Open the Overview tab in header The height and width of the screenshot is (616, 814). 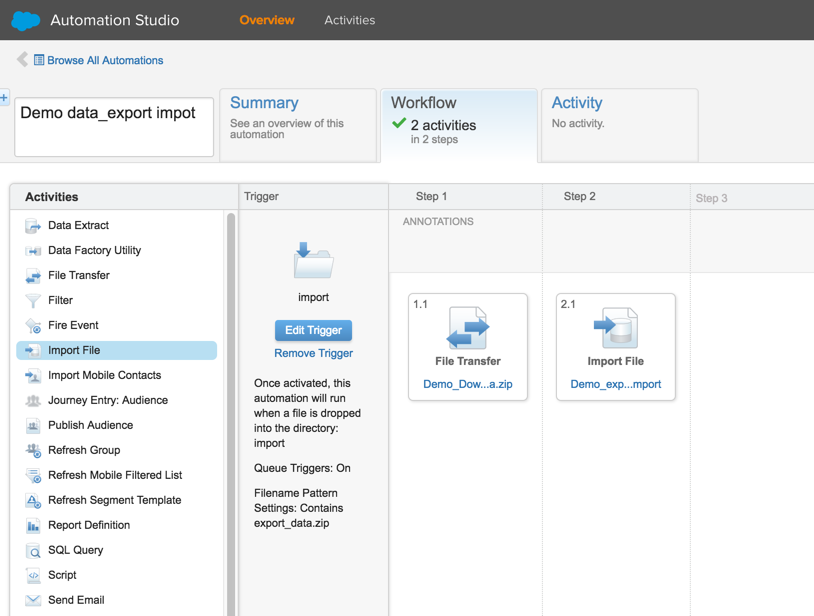[267, 20]
